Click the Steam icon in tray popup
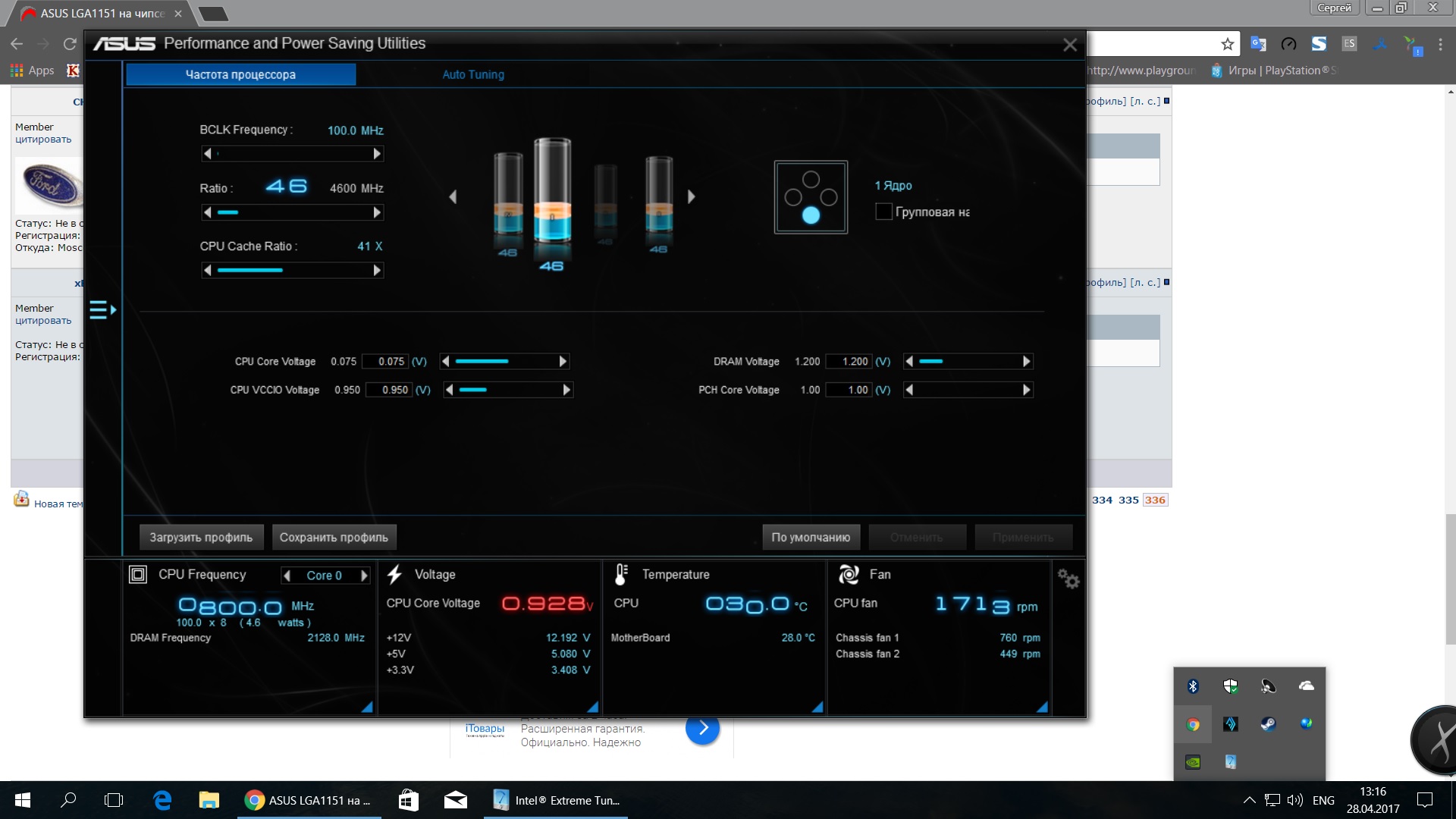 coord(1268,724)
